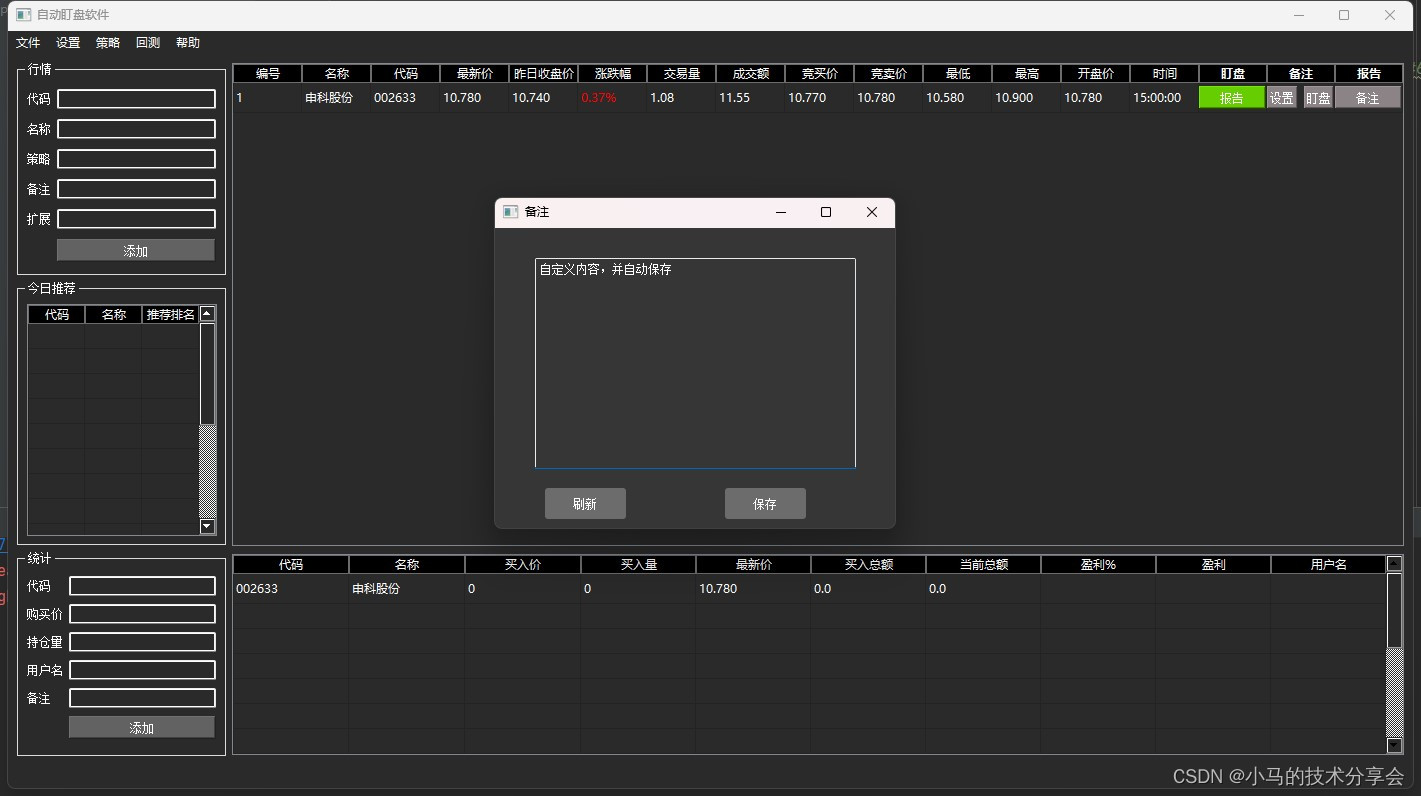Click 添加 button in 行情 panel

(136, 251)
